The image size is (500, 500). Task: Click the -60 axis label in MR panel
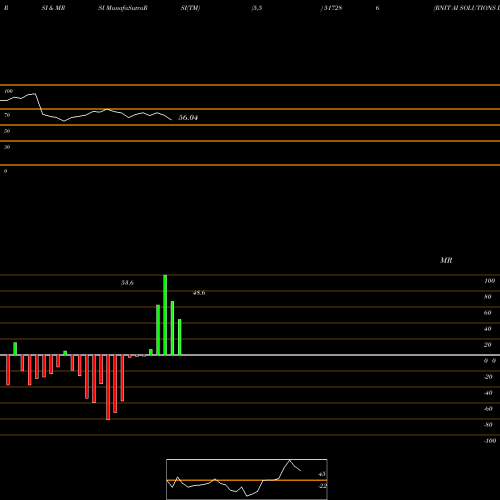(488, 409)
